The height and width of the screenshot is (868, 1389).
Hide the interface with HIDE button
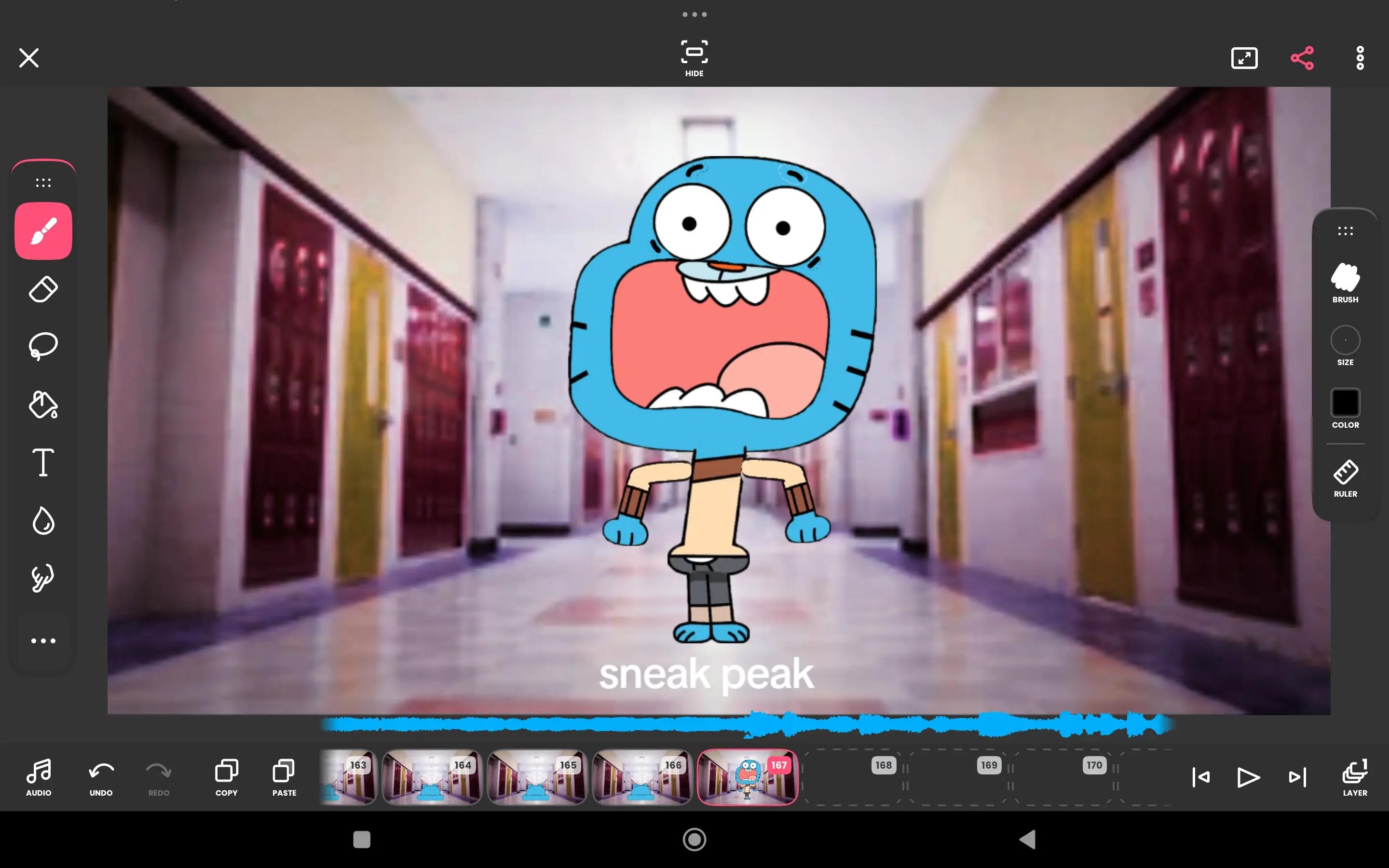tap(694, 58)
